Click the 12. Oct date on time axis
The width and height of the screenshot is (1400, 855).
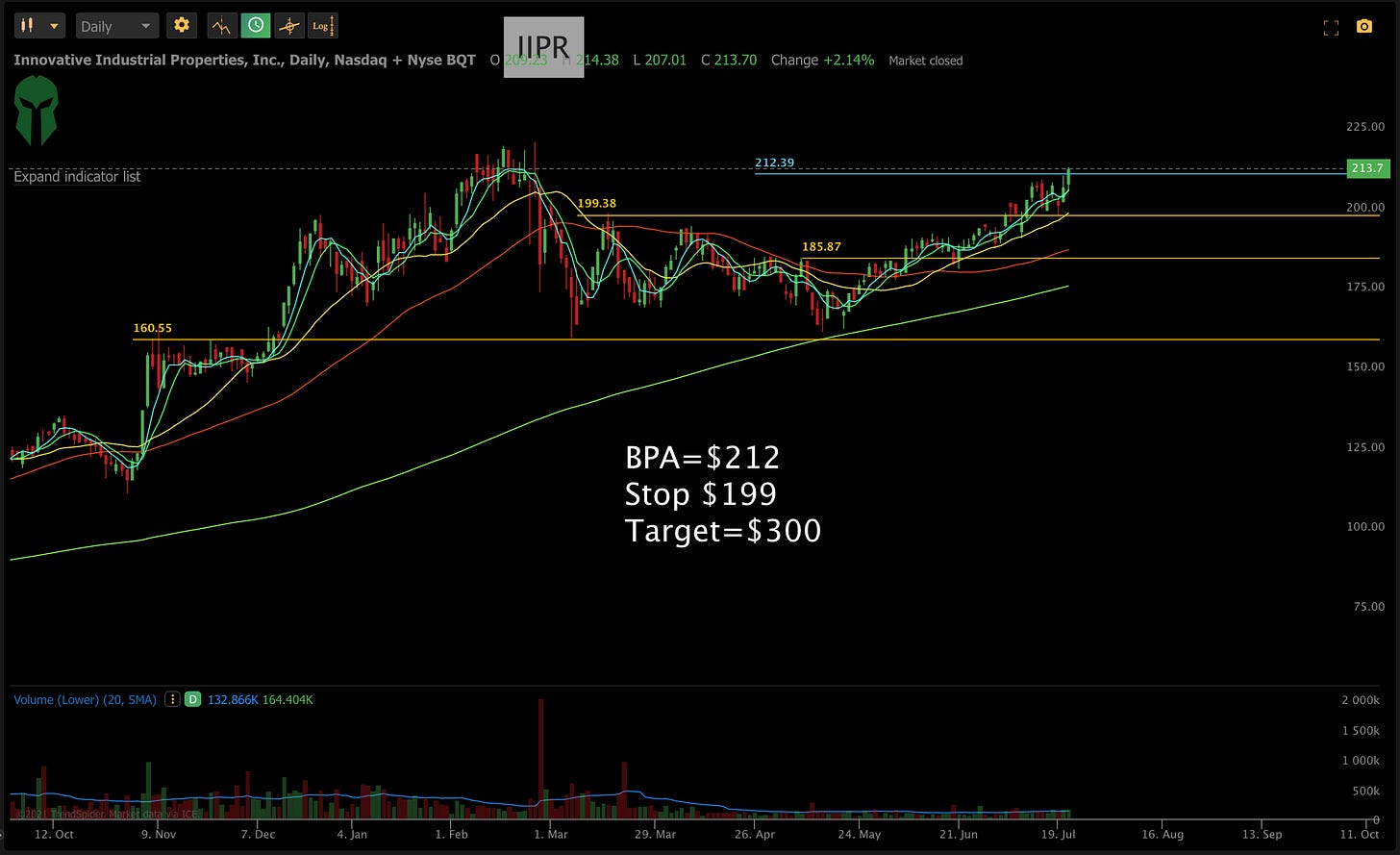(x=52, y=834)
